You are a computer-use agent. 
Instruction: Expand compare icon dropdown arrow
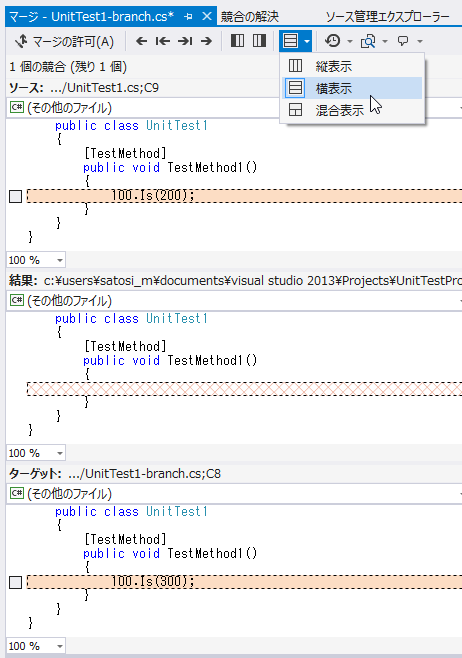coord(385,41)
